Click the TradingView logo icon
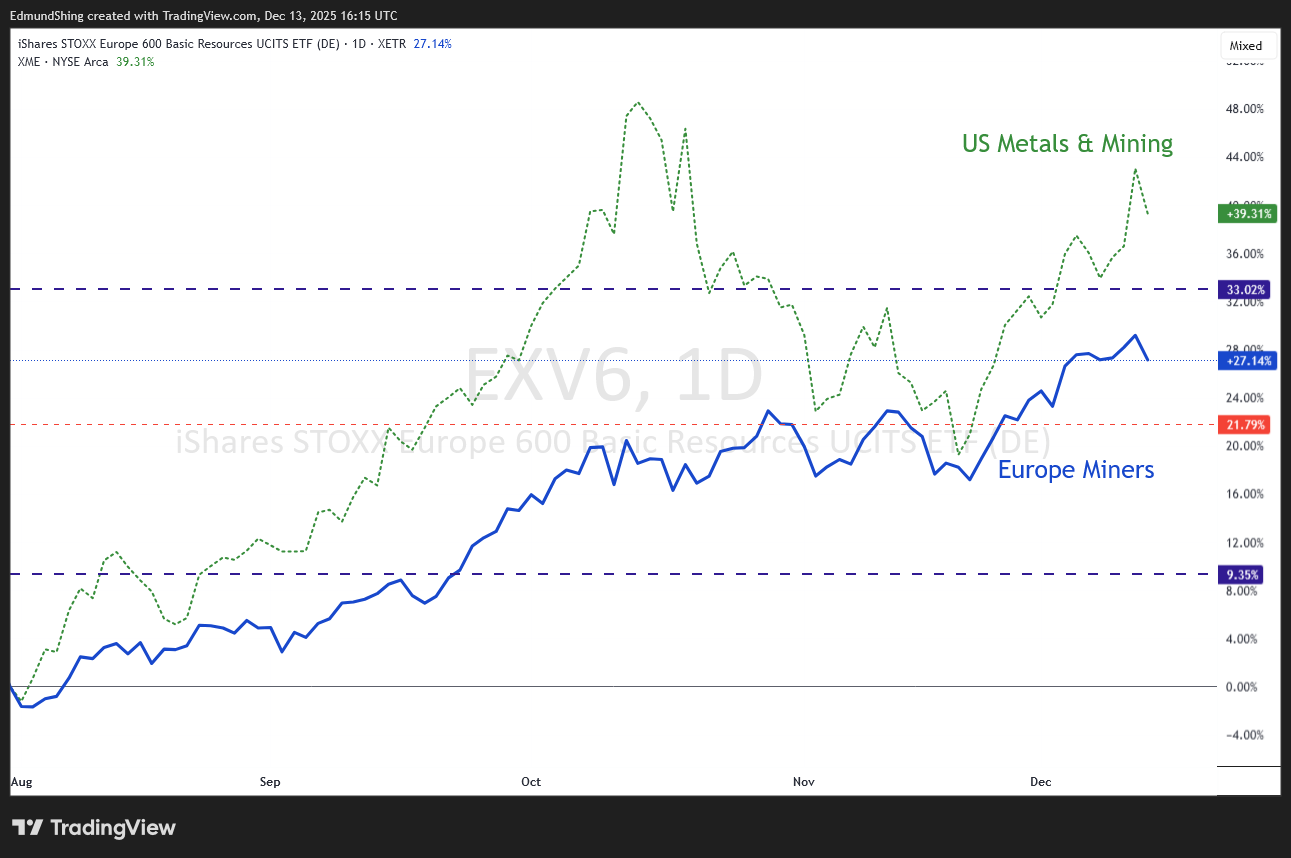This screenshot has width=1291, height=858. [27, 828]
